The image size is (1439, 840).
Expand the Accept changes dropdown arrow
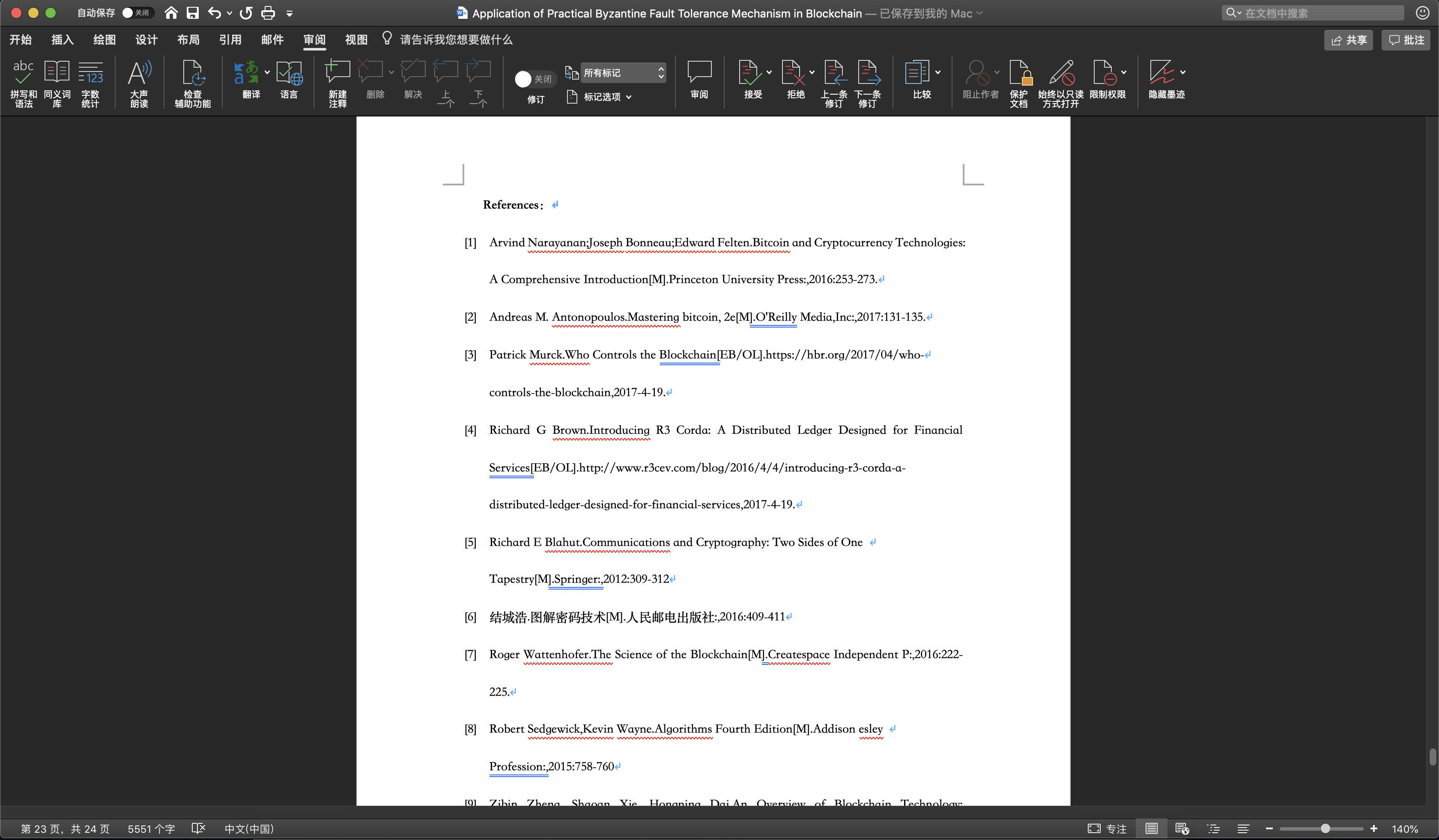click(769, 72)
